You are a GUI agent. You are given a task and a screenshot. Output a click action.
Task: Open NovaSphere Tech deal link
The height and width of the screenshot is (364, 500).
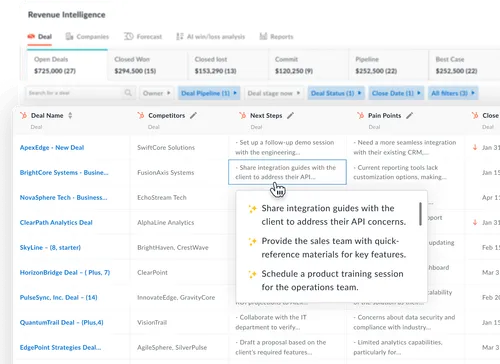coord(63,198)
